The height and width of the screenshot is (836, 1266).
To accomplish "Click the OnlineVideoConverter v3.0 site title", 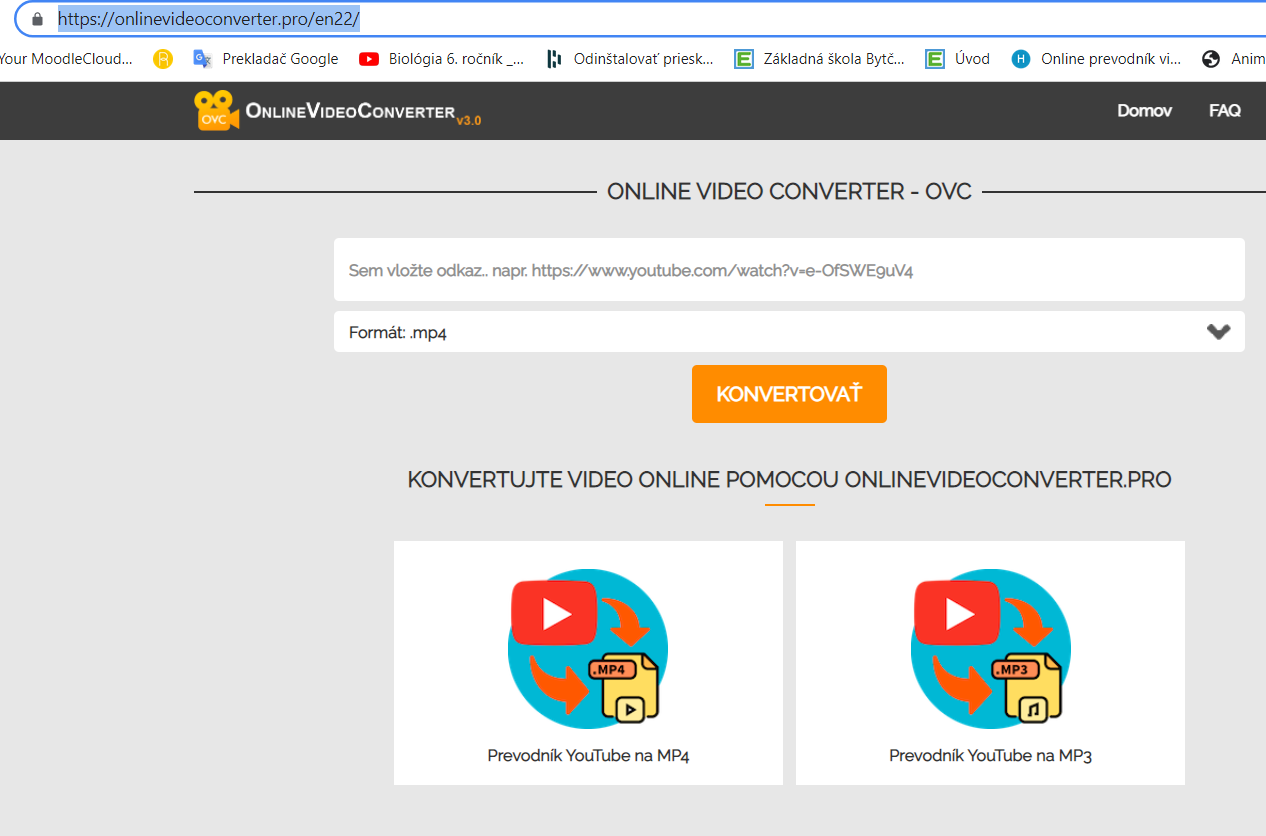I will 363,113.
